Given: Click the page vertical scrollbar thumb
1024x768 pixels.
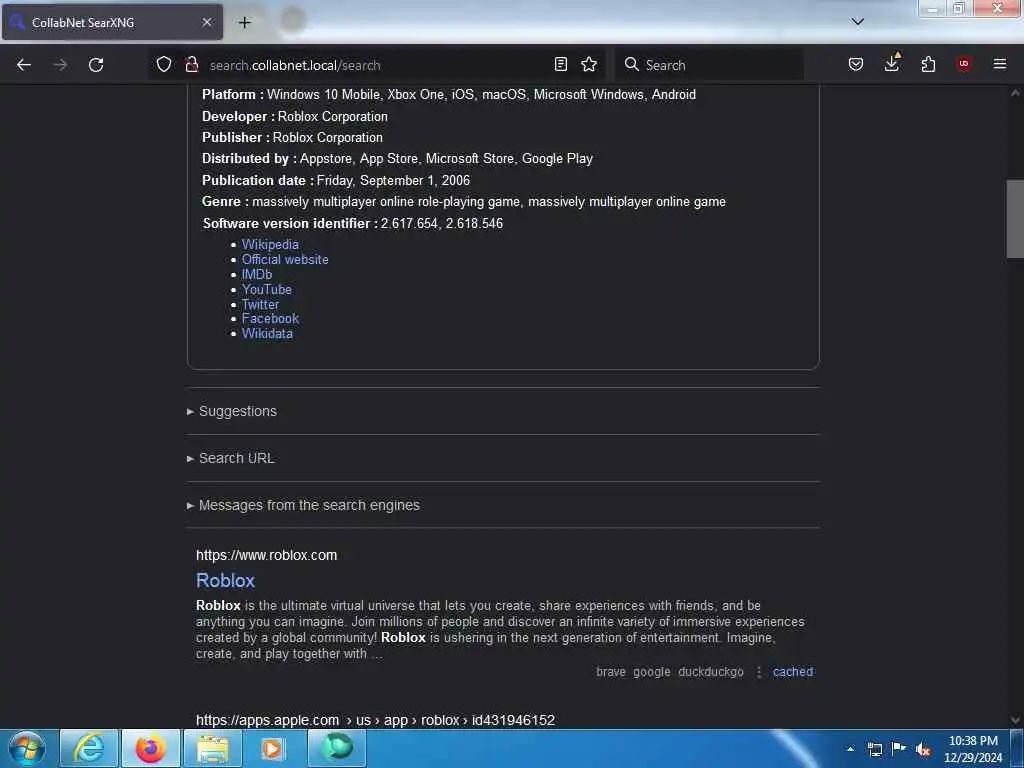Looking at the screenshot, I should [x=1015, y=219].
